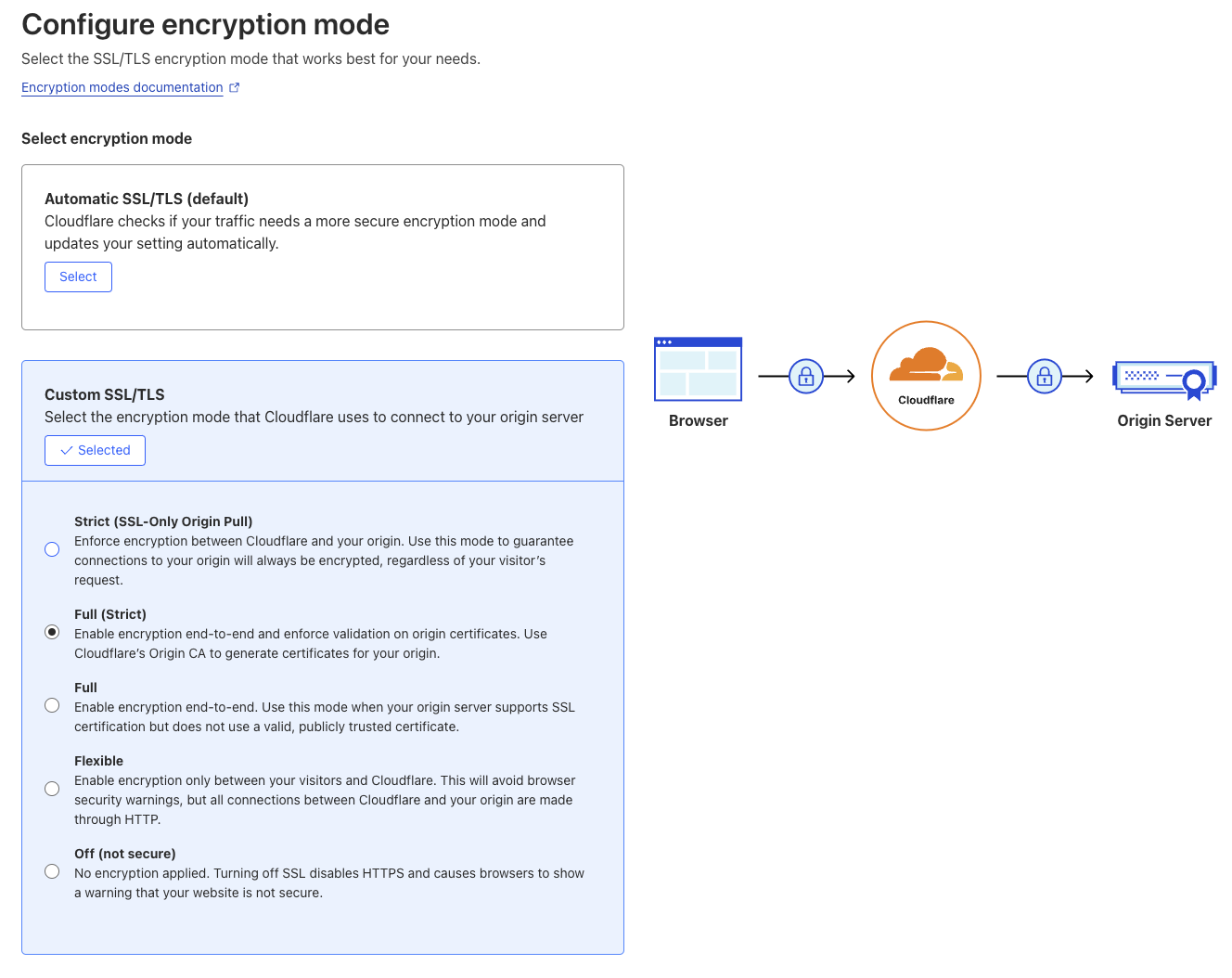Choose the Flexible encryption radio option
Image resolution: width=1232 pixels, height=978 pixels.
52,789
